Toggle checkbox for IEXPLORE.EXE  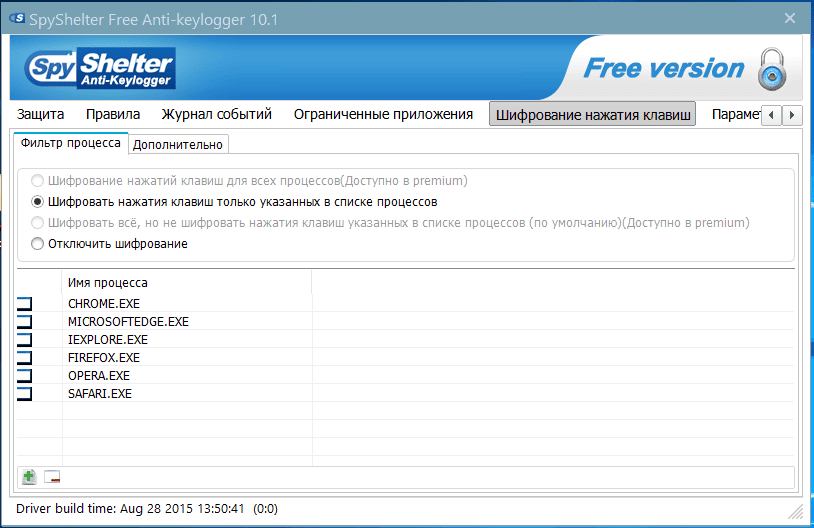(24, 340)
